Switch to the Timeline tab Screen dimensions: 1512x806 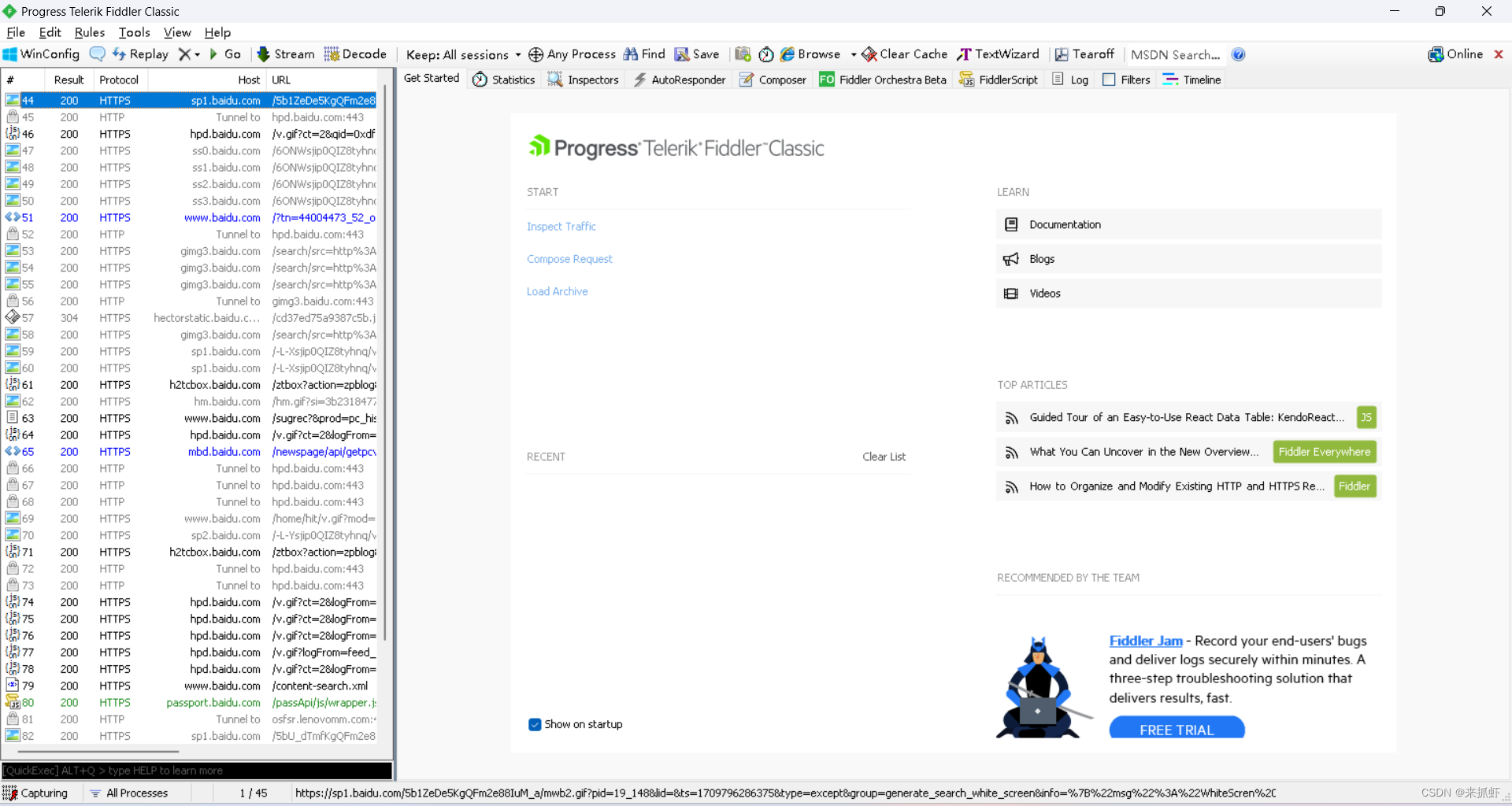point(1192,79)
